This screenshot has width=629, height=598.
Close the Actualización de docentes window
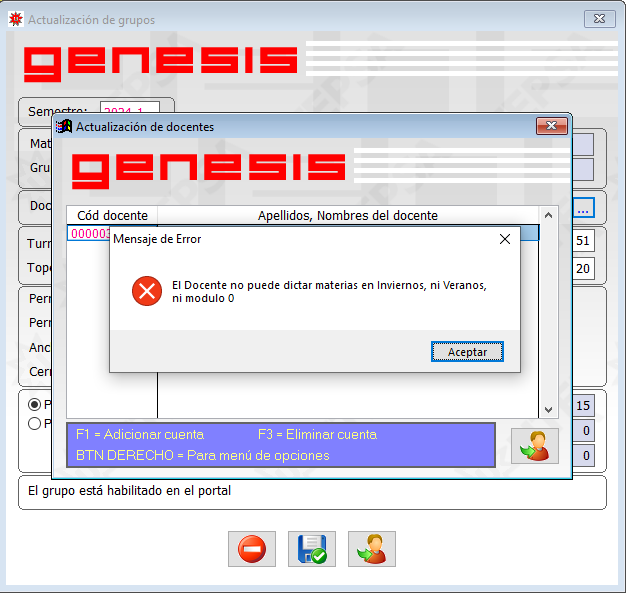pyautogui.click(x=552, y=126)
